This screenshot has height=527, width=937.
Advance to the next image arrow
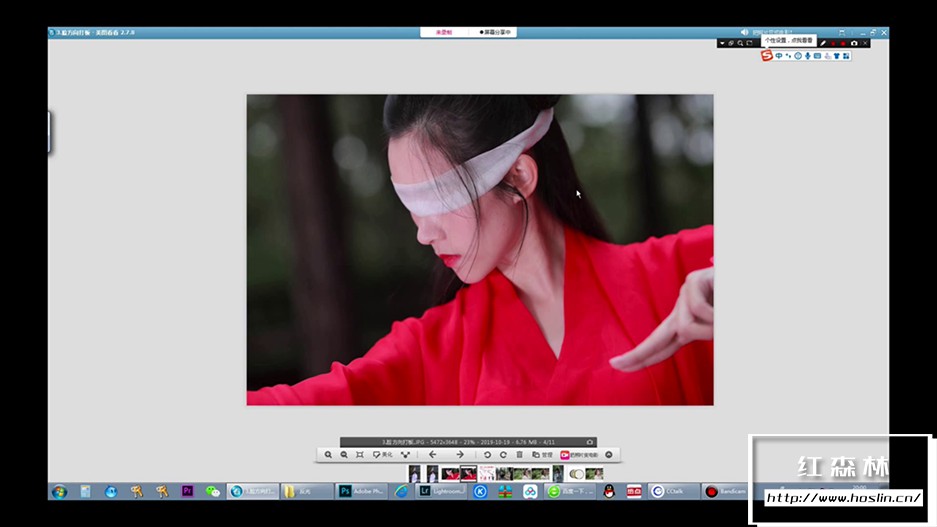pos(460,455)
